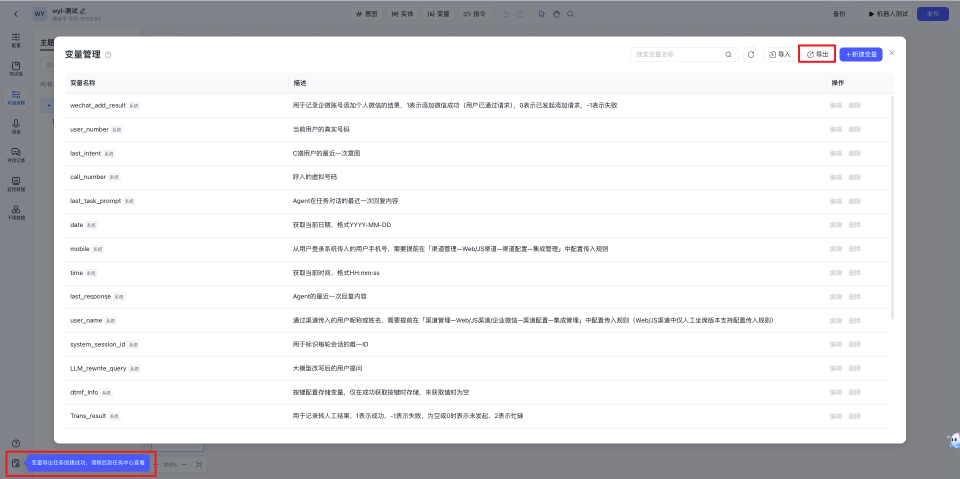The width and height of the screenshot is (960, 479).
Task: Click the 导出 export button
Action: [x=817, y=54]
